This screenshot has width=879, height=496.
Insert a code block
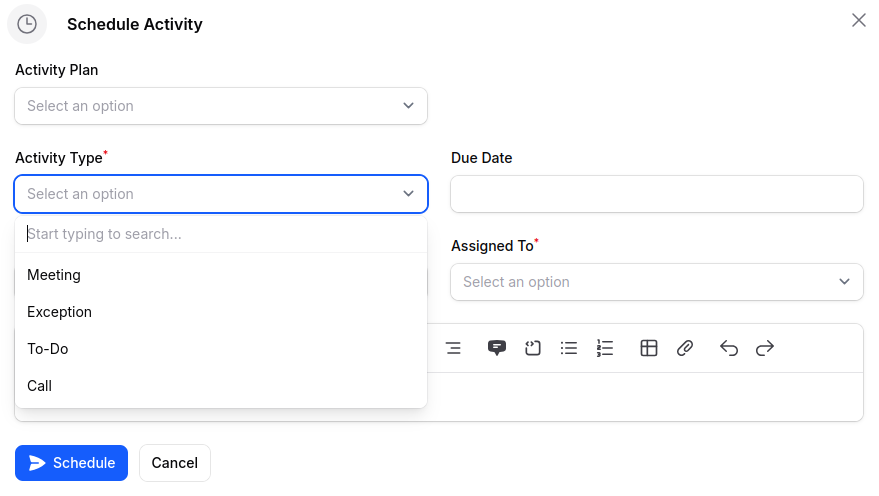[533, 348]
